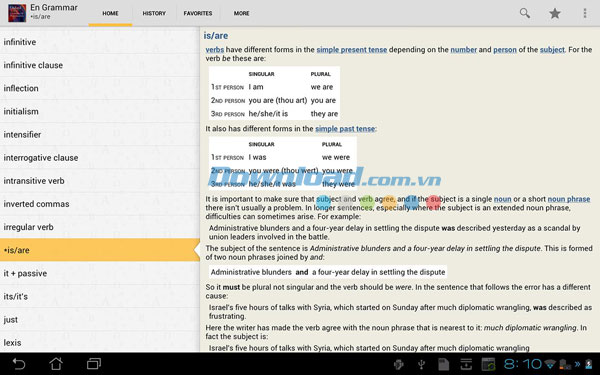Follow the 'noun phrase' link
Viewport: 600px width, 375px height.
pyautogui.click(x=569, y=199)
